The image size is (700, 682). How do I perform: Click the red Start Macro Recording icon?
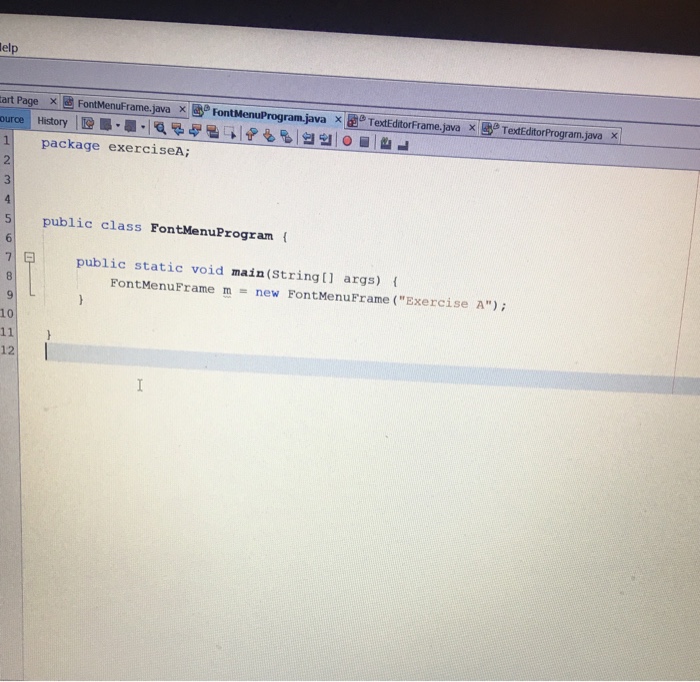347,141
